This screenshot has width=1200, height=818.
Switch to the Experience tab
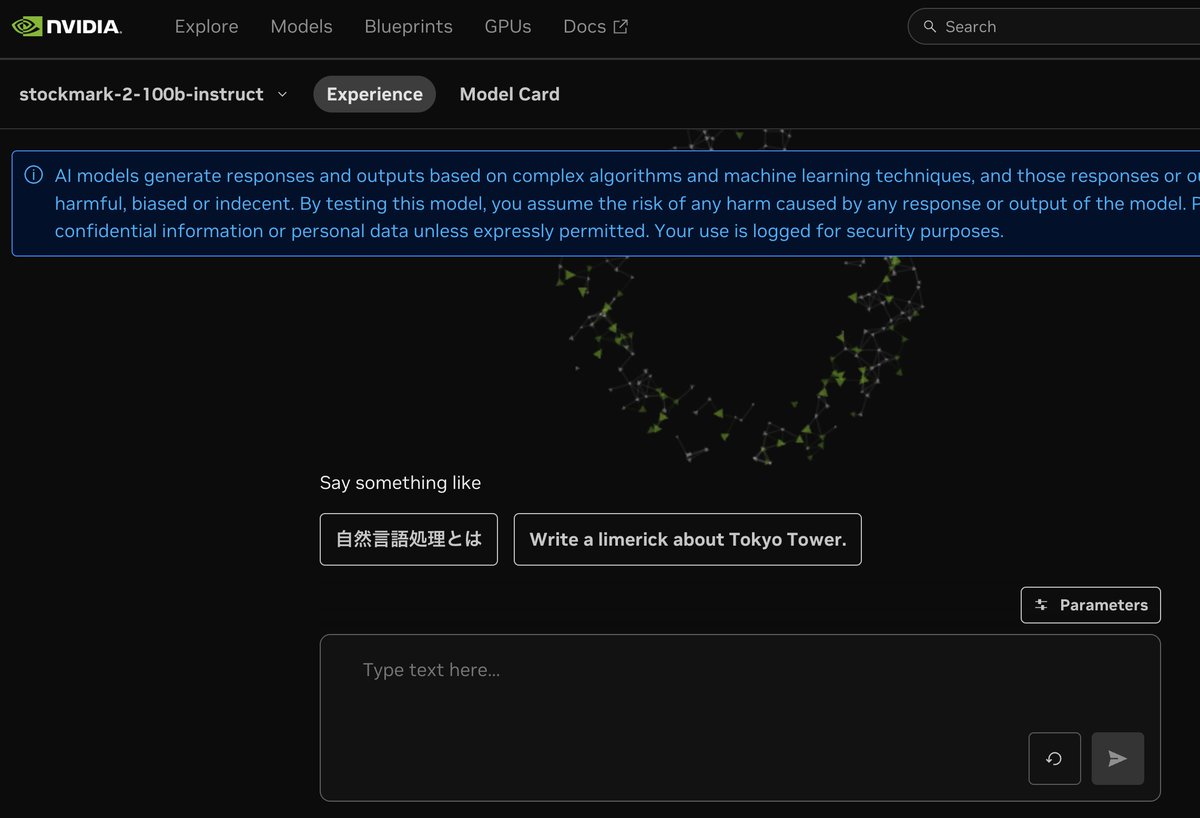pyautogui.click(x=374, y=94)
